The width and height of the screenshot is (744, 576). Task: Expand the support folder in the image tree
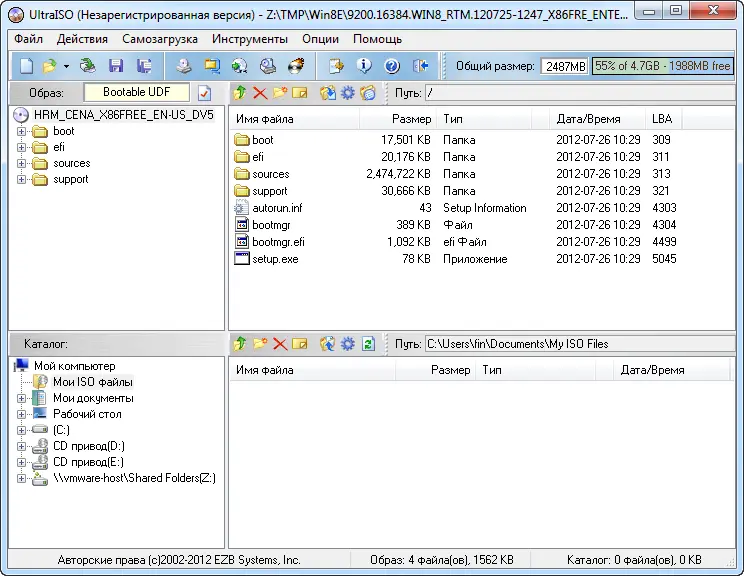21,180
